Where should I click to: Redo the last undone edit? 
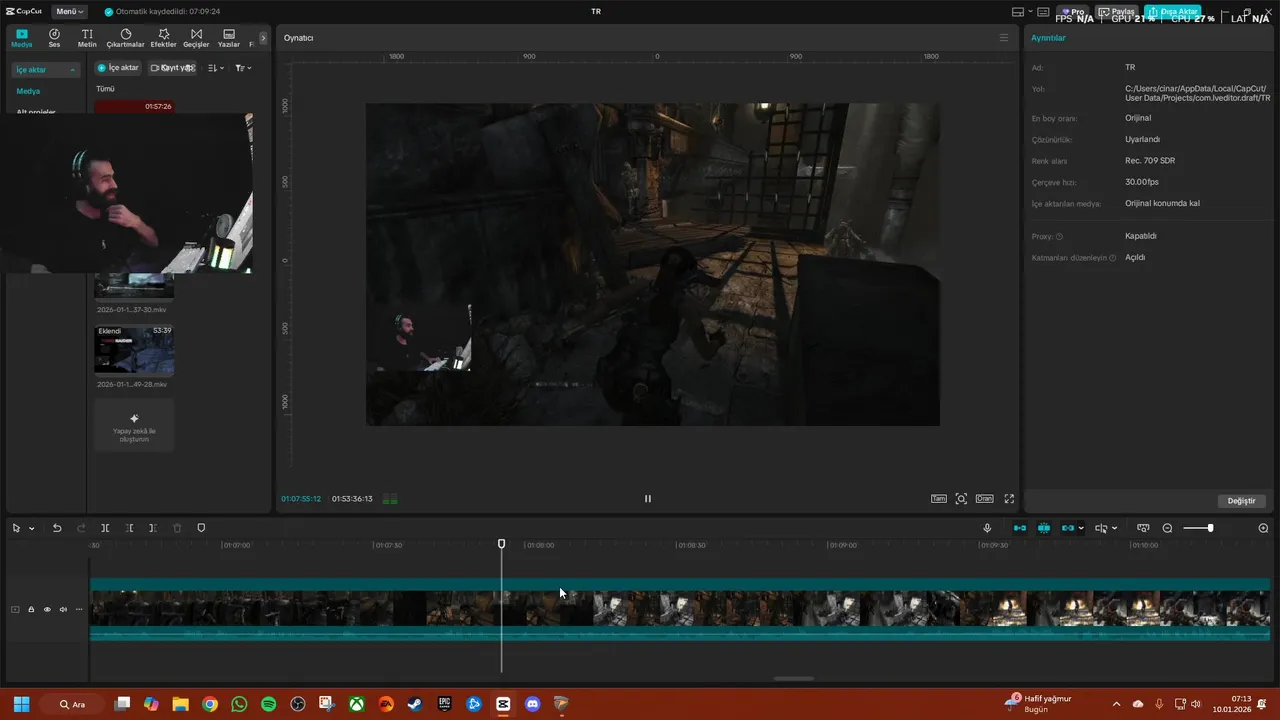81,528
